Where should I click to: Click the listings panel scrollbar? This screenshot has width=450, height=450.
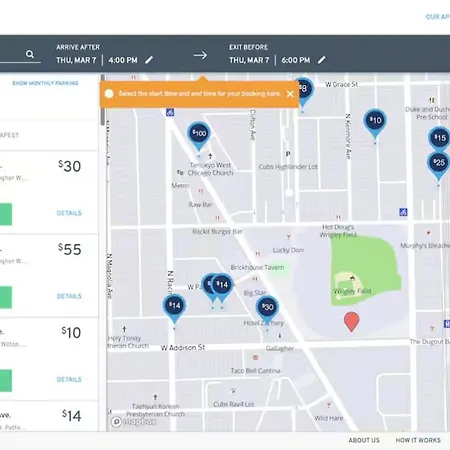coord(103,100)
